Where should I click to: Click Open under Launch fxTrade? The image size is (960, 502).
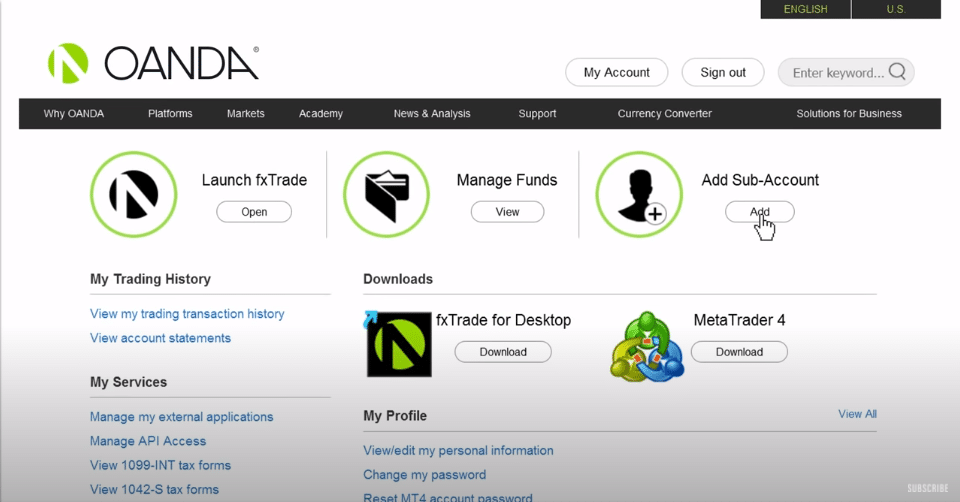pos(254,212)
